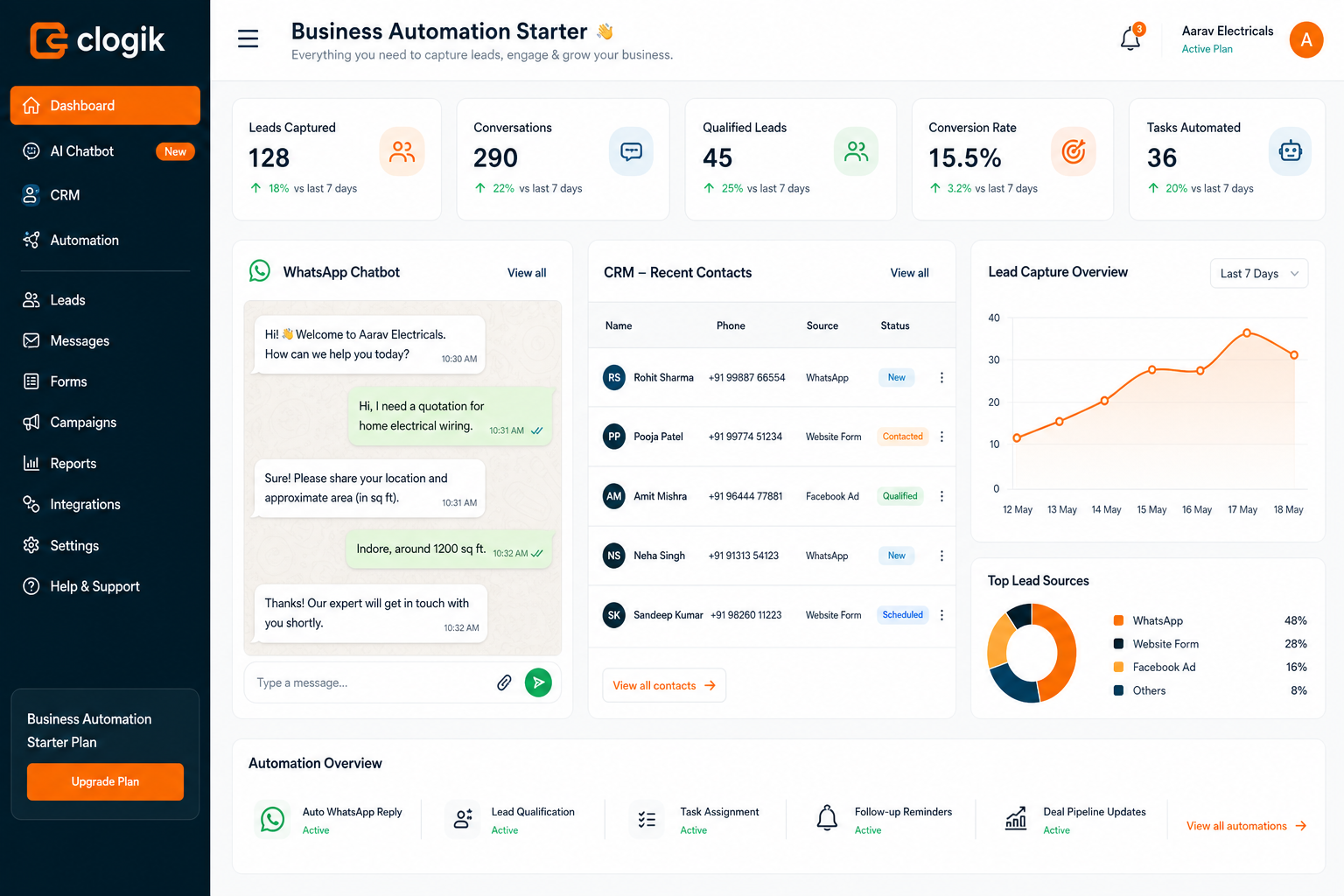Click the dark Website Form legend swatch
The width and height of the screenshot is (1344, 896).
point(1118,644)
